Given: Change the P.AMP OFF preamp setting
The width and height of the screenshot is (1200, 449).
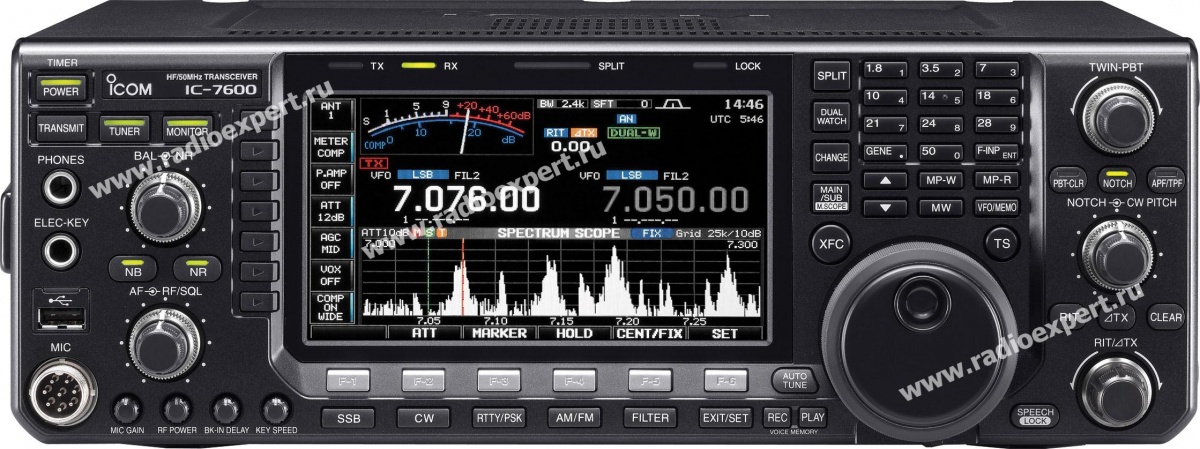Looking at the screenshot, I should coord(331,179).
